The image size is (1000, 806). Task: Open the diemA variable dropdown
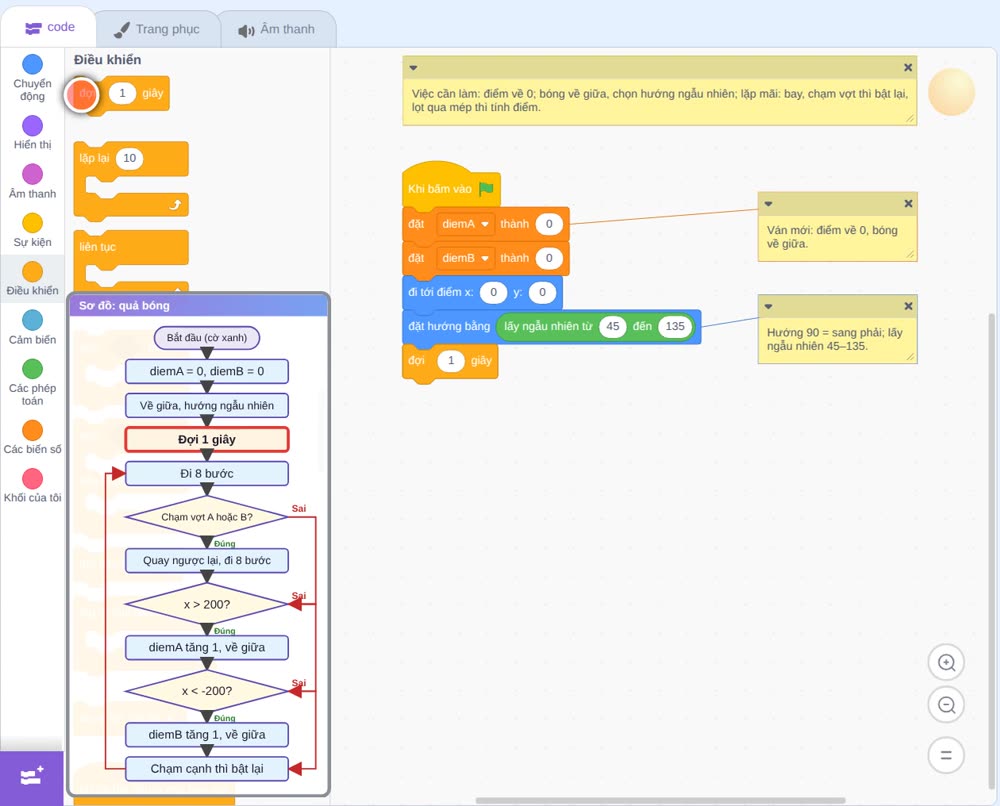(465, 224)
